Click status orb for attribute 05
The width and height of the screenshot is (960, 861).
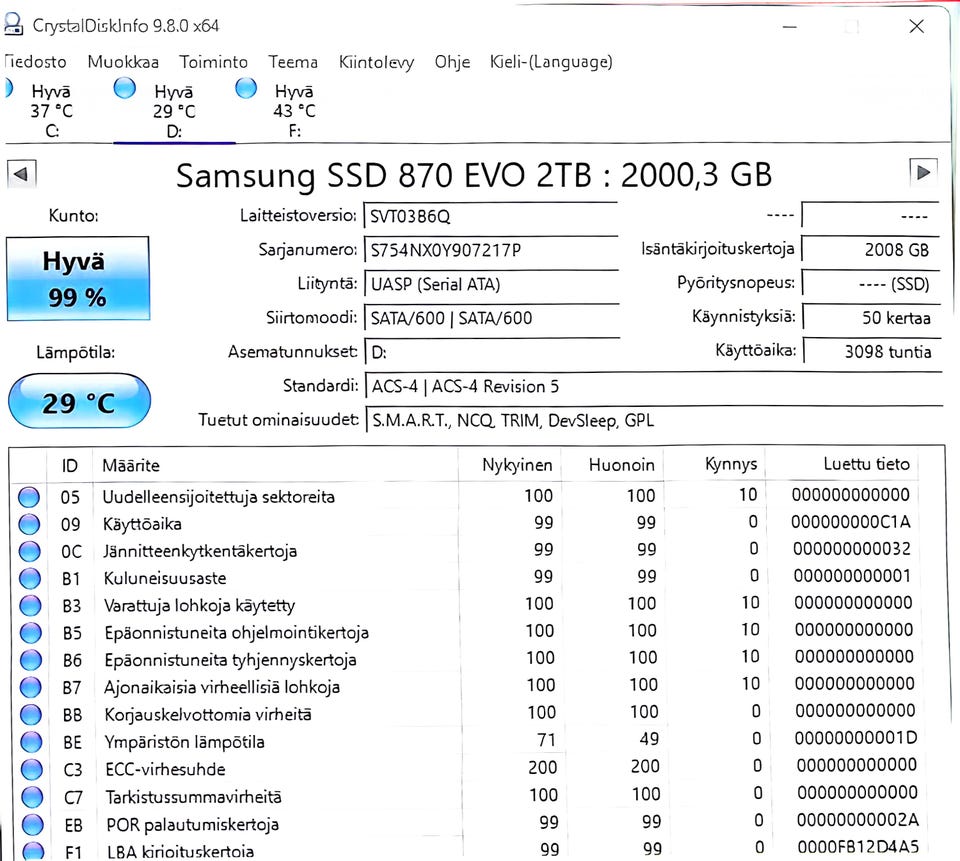coord(29,497)
